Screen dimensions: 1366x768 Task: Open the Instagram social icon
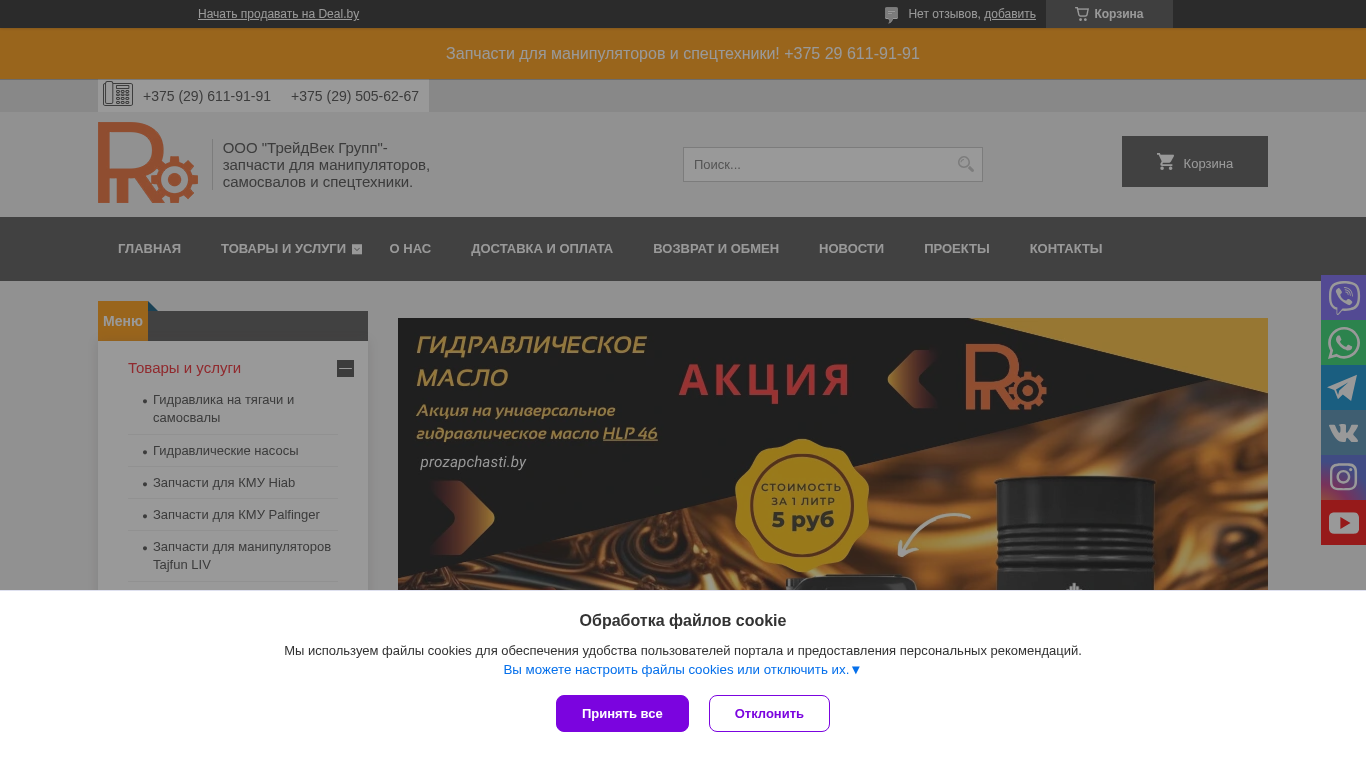(1343, 477)
